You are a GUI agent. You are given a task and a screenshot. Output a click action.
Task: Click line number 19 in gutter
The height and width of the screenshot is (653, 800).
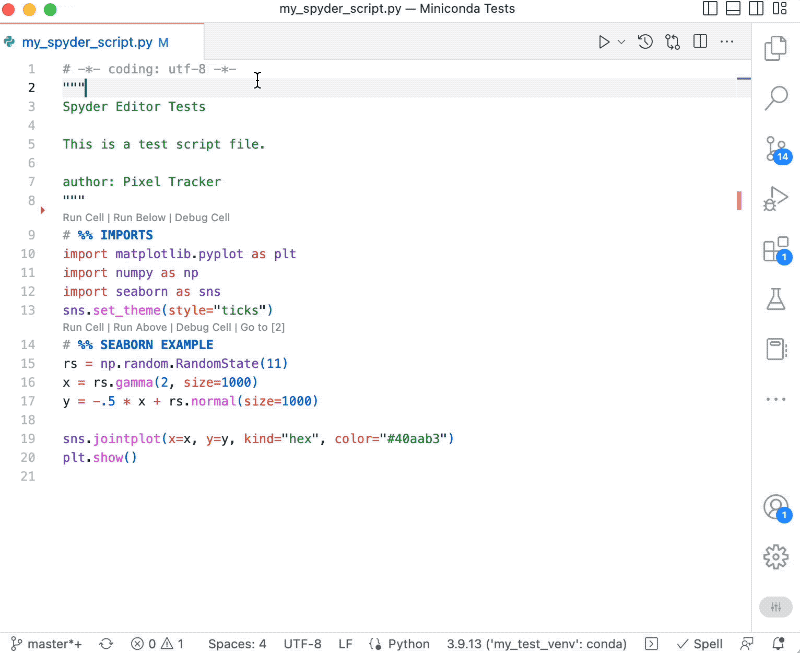28,439
